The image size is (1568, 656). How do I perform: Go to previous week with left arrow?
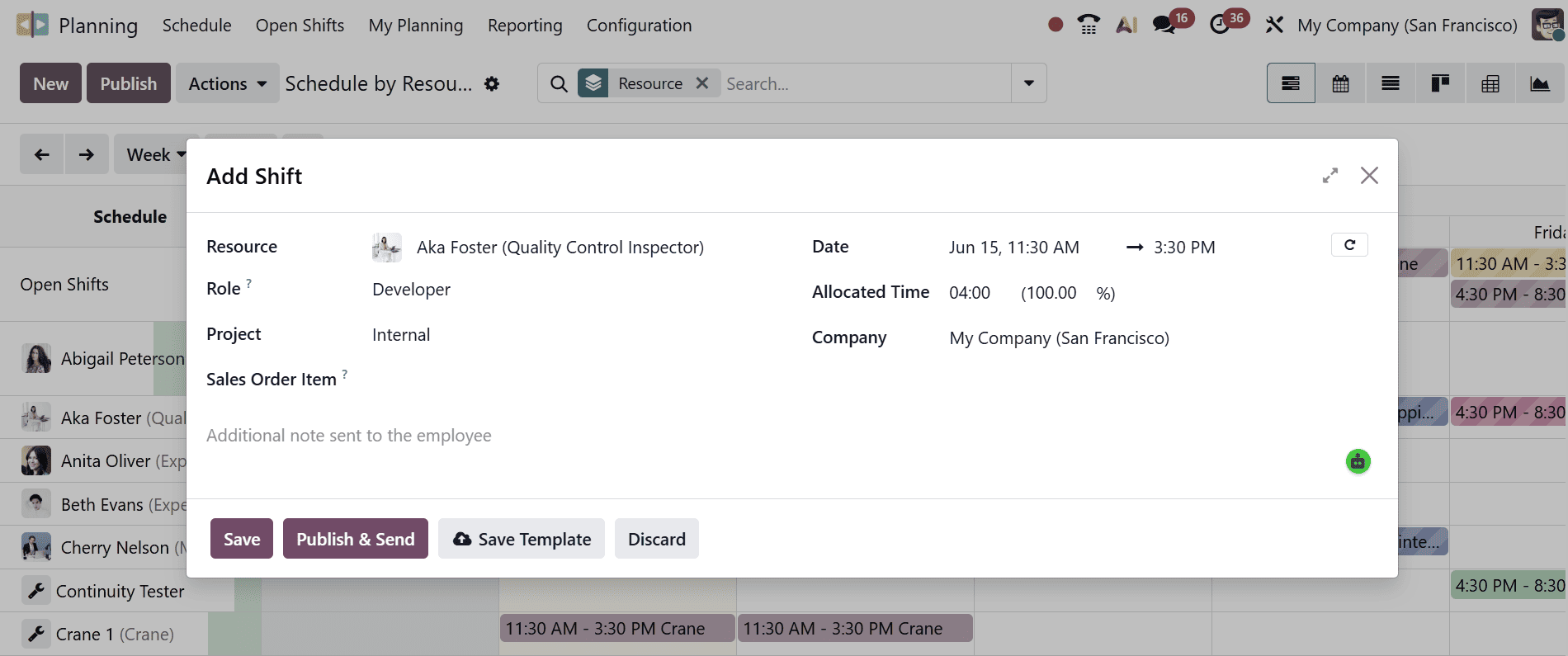[x=42, y=154]
